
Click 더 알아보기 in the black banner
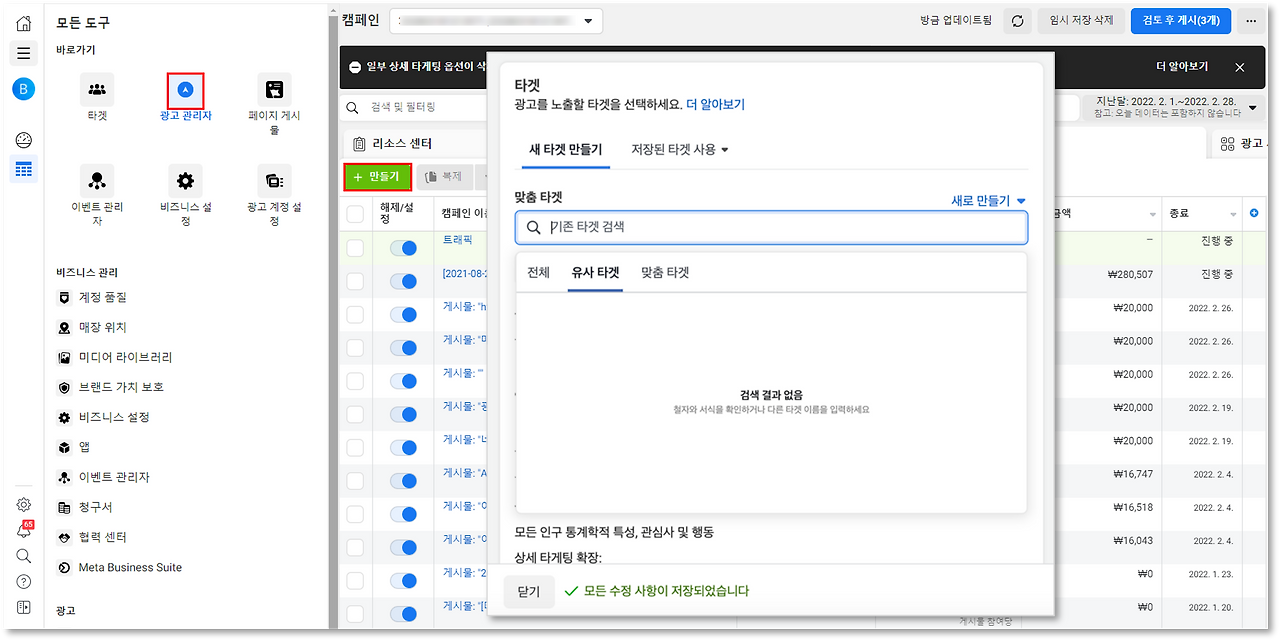(1182, 66)
